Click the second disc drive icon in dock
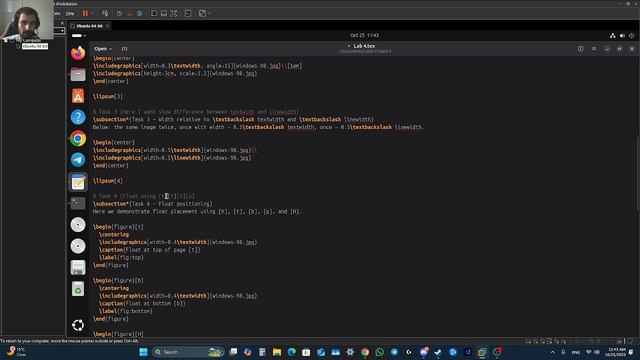640x360 pixels. pos(78,246)
